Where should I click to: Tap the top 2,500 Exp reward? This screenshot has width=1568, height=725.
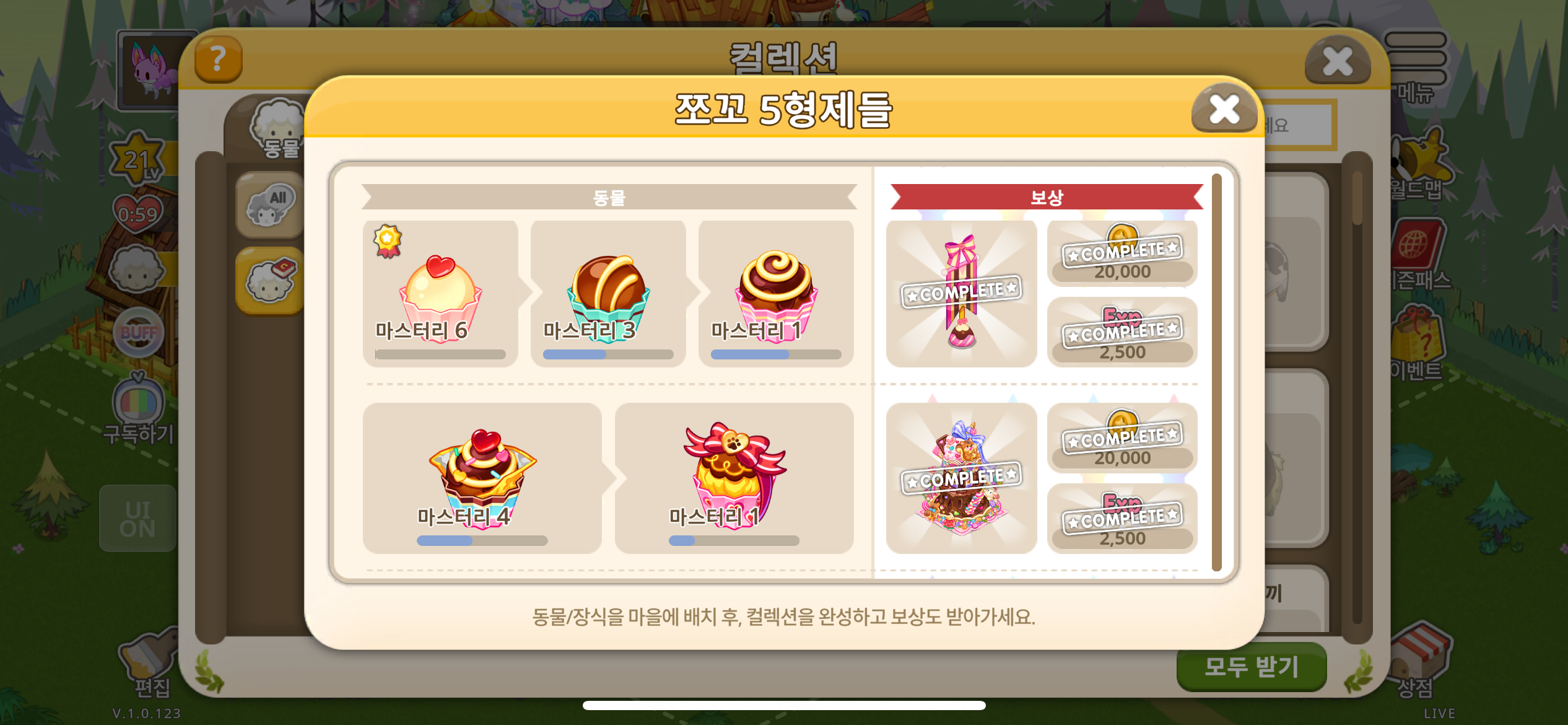point(1122,332)
